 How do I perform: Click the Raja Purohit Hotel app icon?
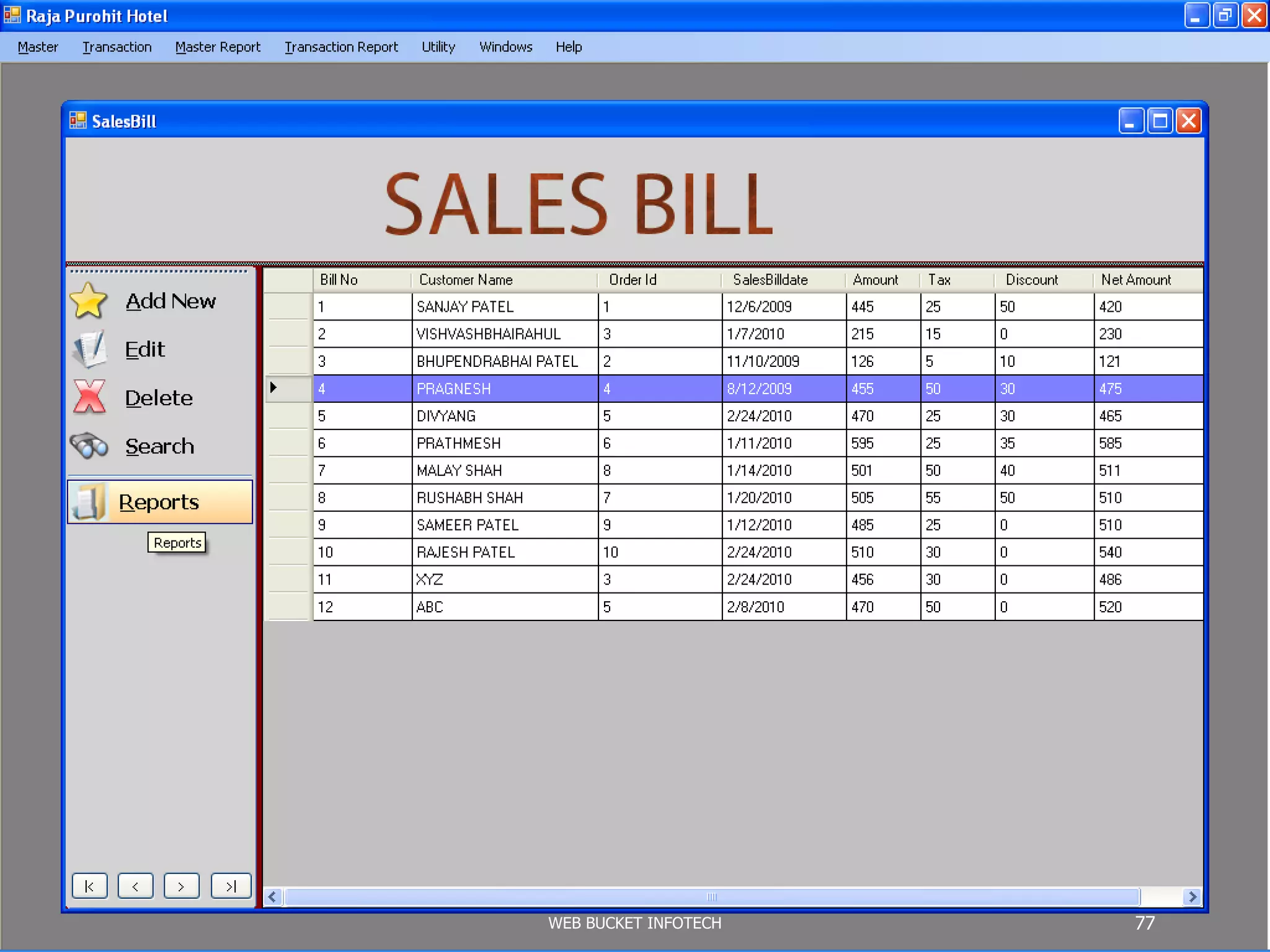pos(12,15)
